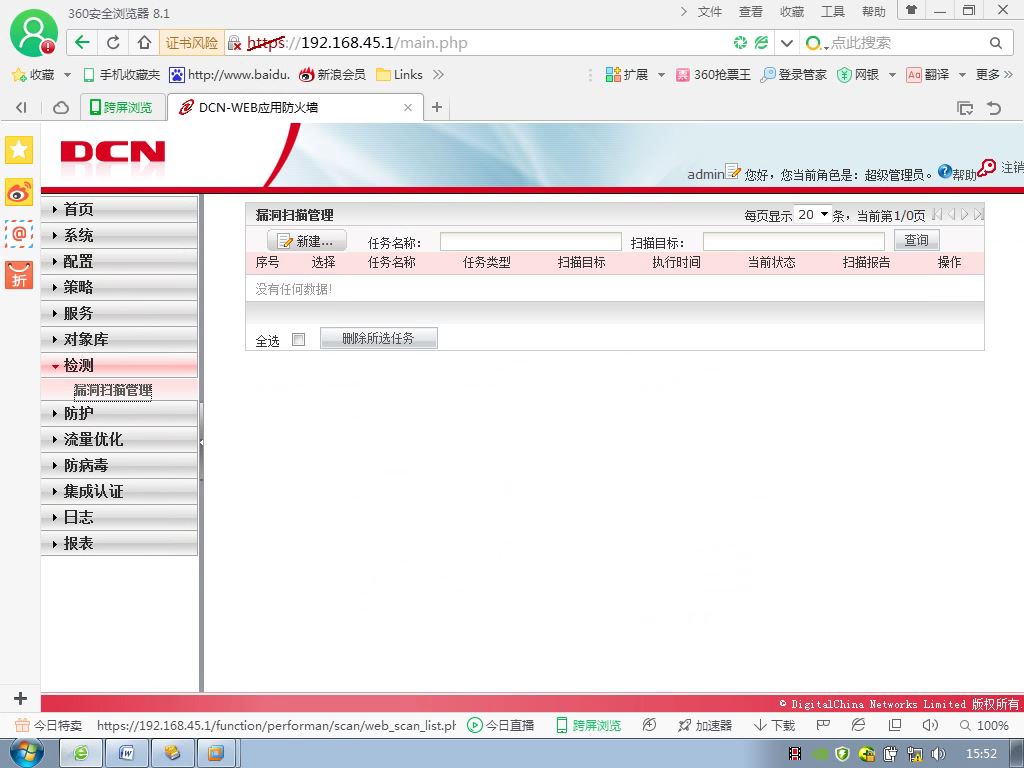Expand the 网银 dropdown
1024x768 pixels.
pos(892,75)
